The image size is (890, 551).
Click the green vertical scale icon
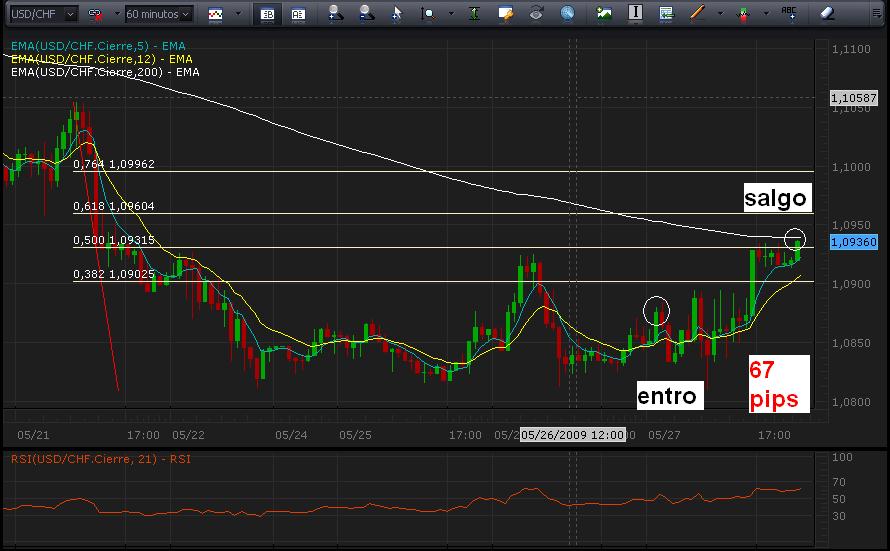pos(473,14)
